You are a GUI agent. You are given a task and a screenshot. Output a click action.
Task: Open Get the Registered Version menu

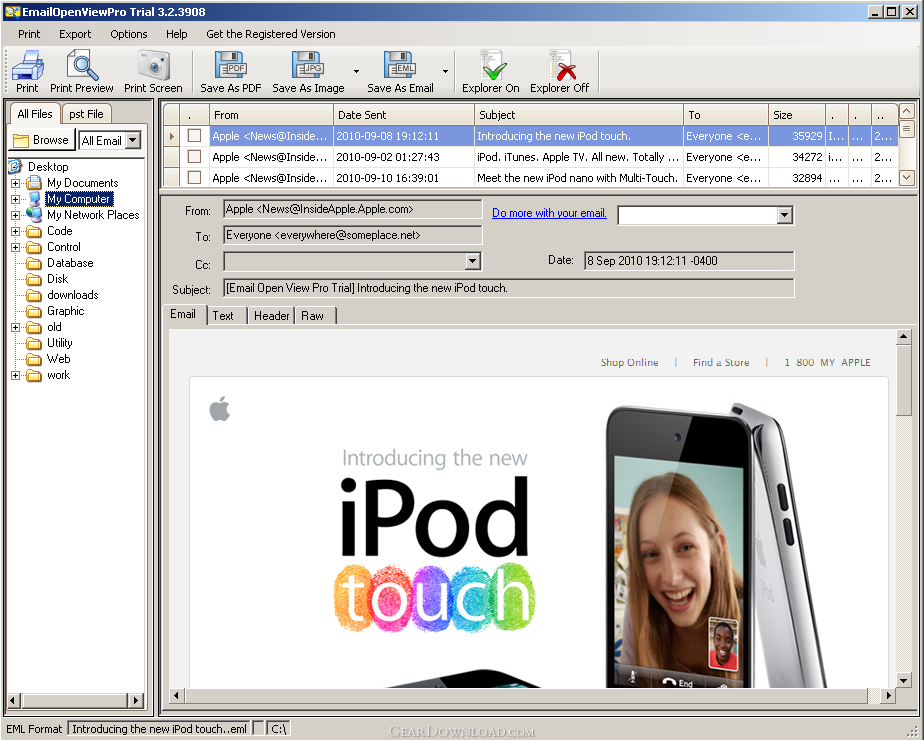coord(270,34)
